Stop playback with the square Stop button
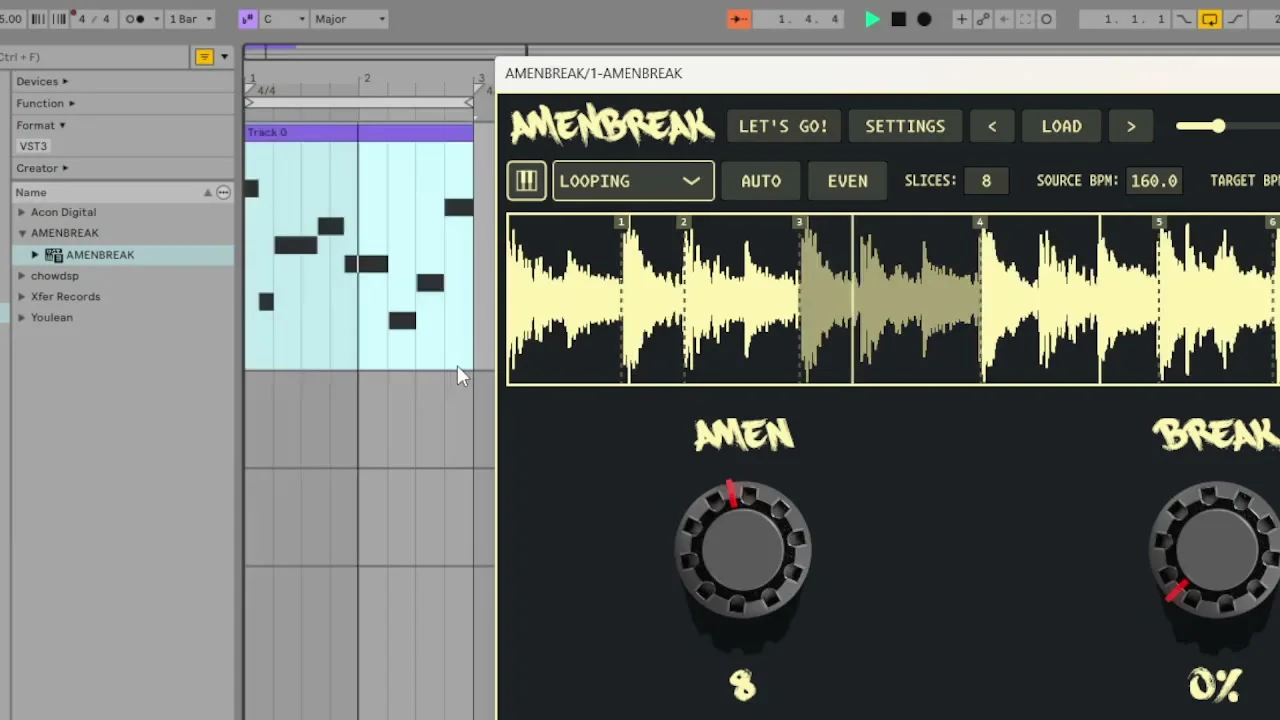This screenshot has width=1280, height=720. (x=898, y=19)
